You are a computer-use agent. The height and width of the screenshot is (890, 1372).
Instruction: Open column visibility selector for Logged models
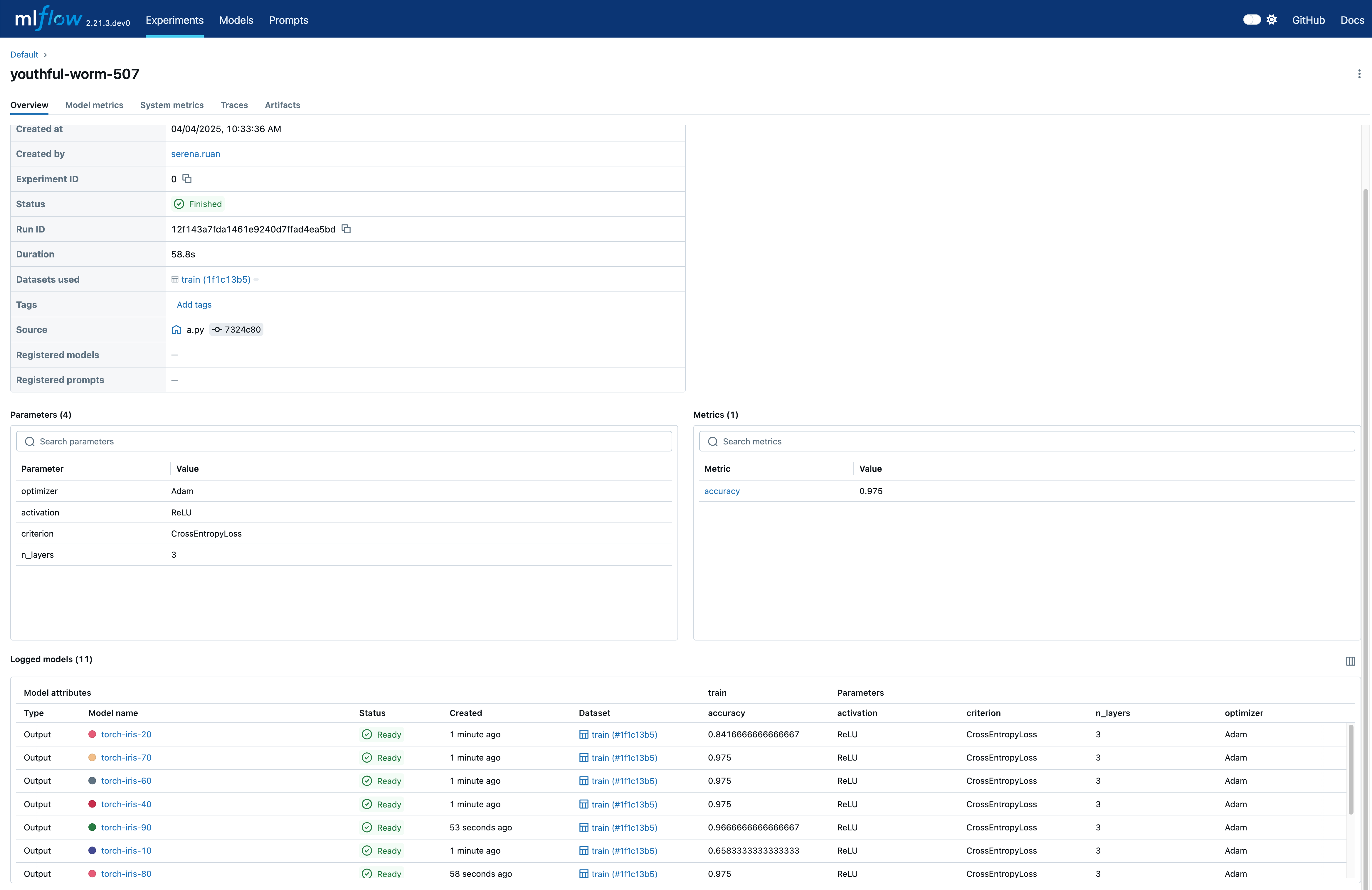coord(1351,661)
